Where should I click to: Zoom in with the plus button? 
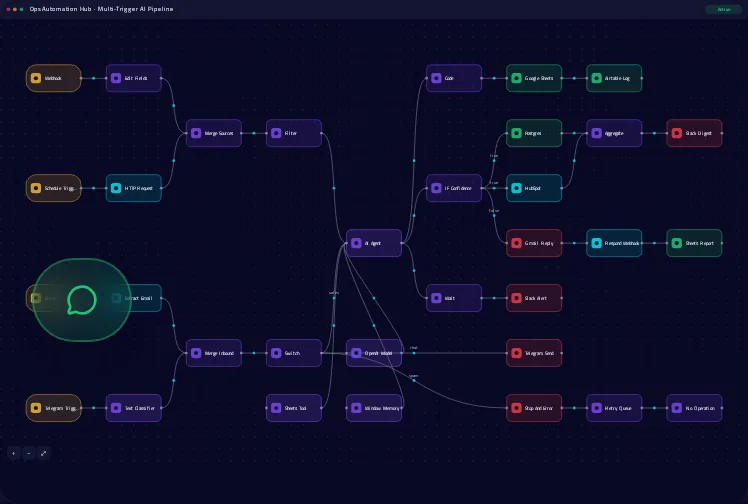click(13, 453)
